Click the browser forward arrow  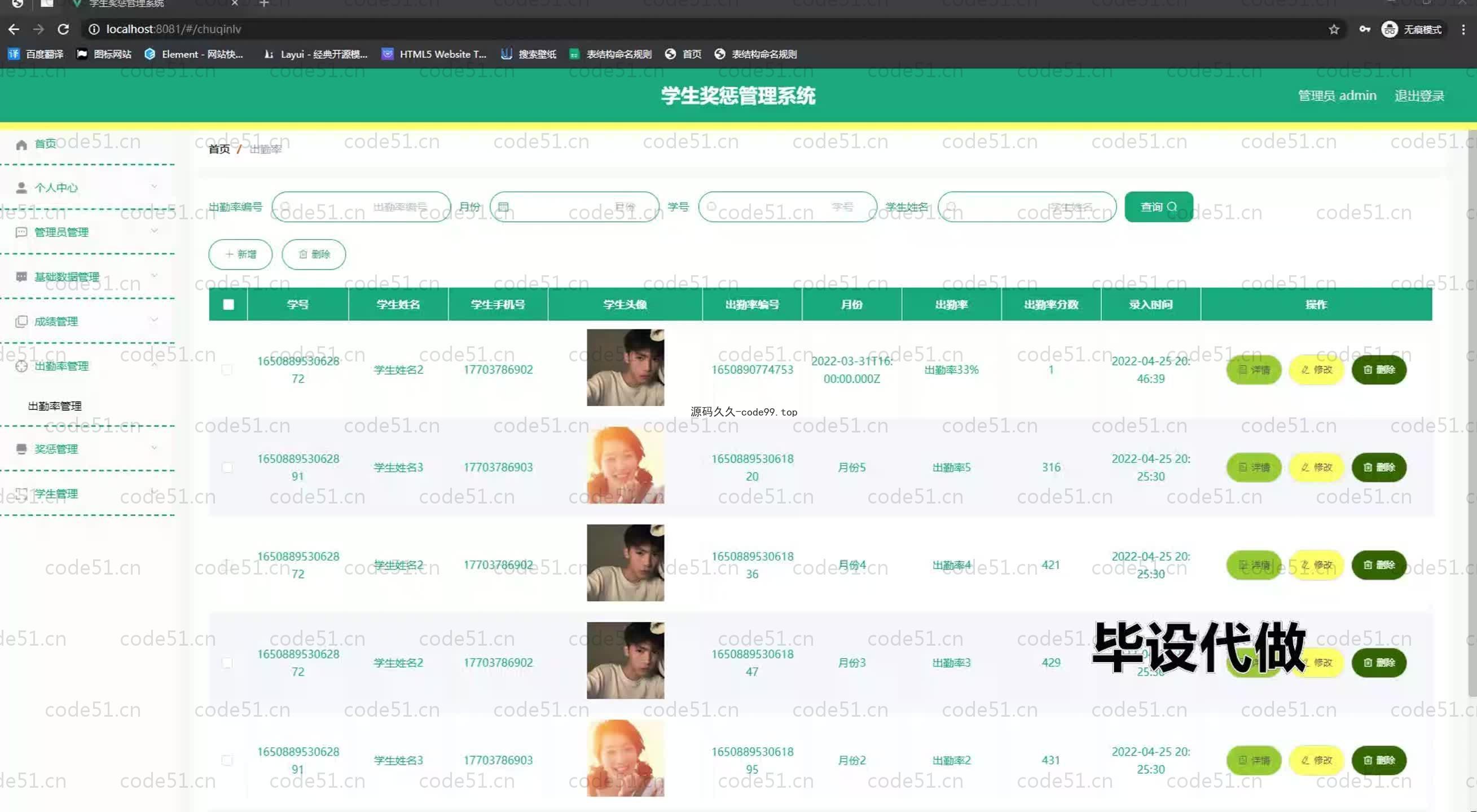(38, 29)
